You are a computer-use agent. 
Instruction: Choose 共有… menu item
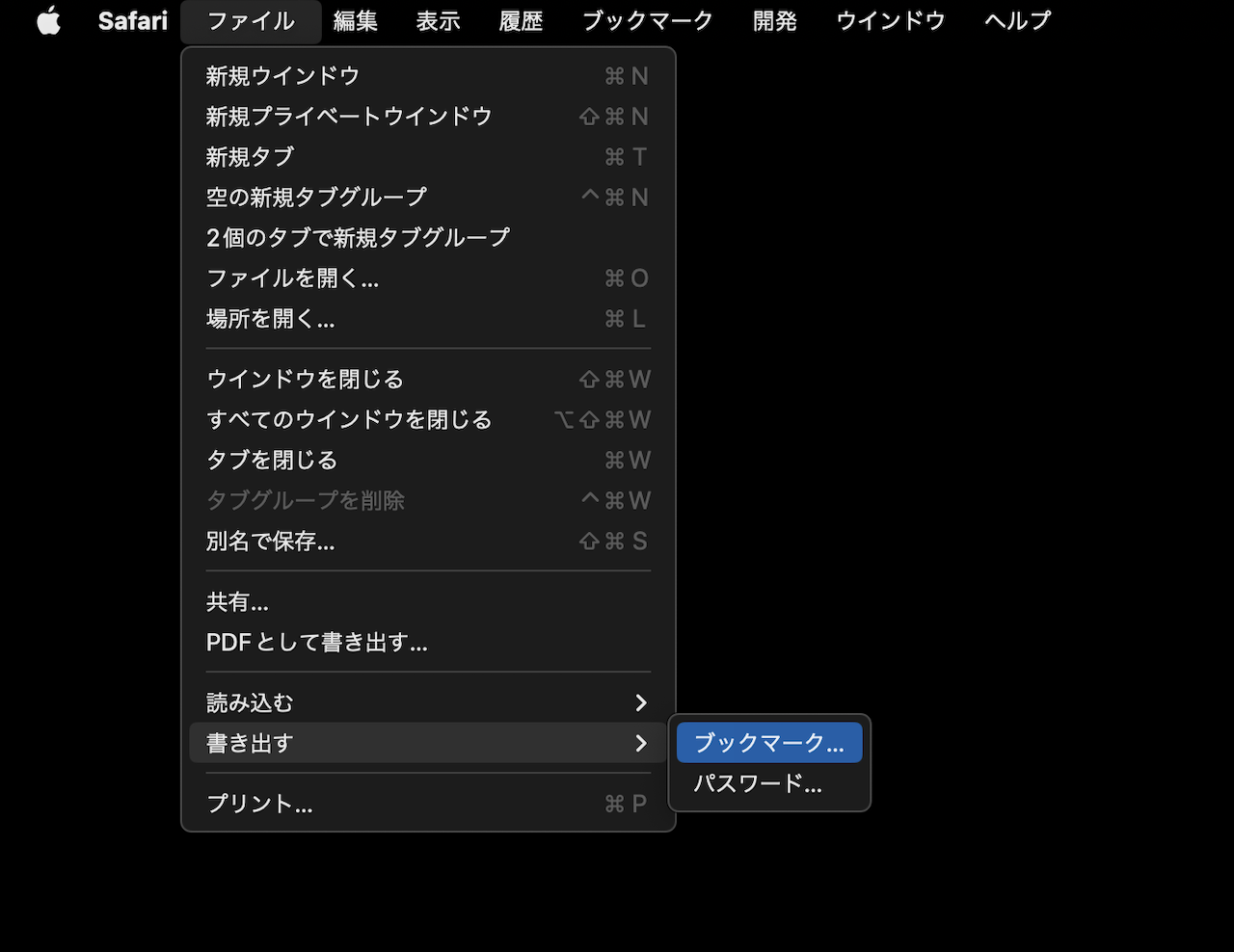[x=428, y=602]
